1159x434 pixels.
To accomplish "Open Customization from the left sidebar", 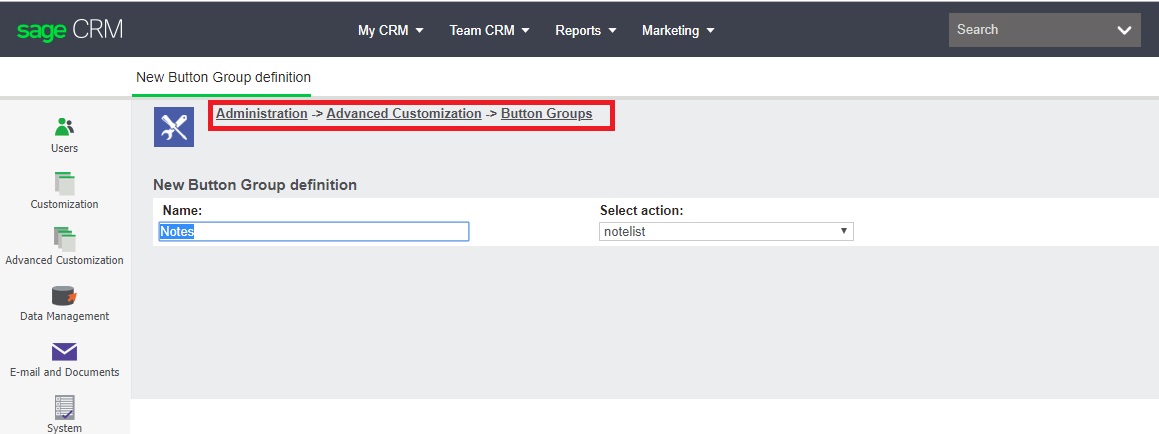I will pyautogui.click(x=64, y=183).
